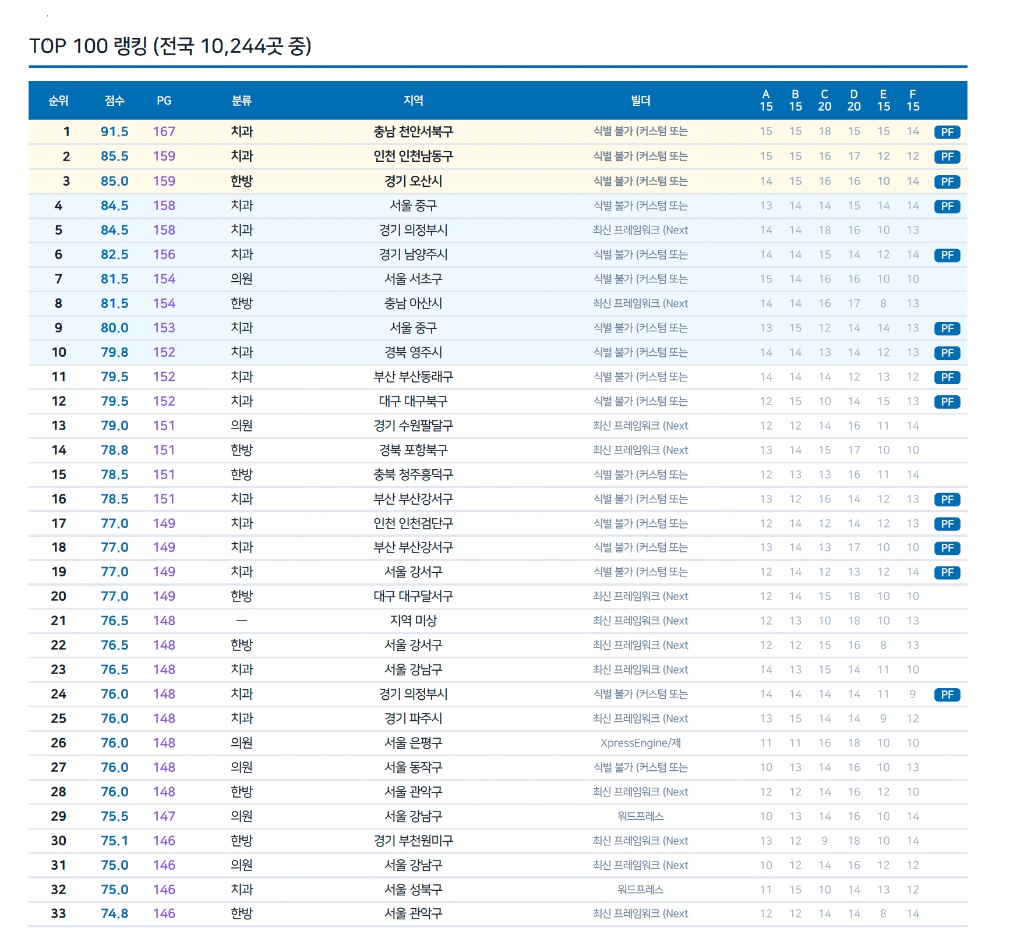Click 서울 동작구 region cell

click(413, 767)
